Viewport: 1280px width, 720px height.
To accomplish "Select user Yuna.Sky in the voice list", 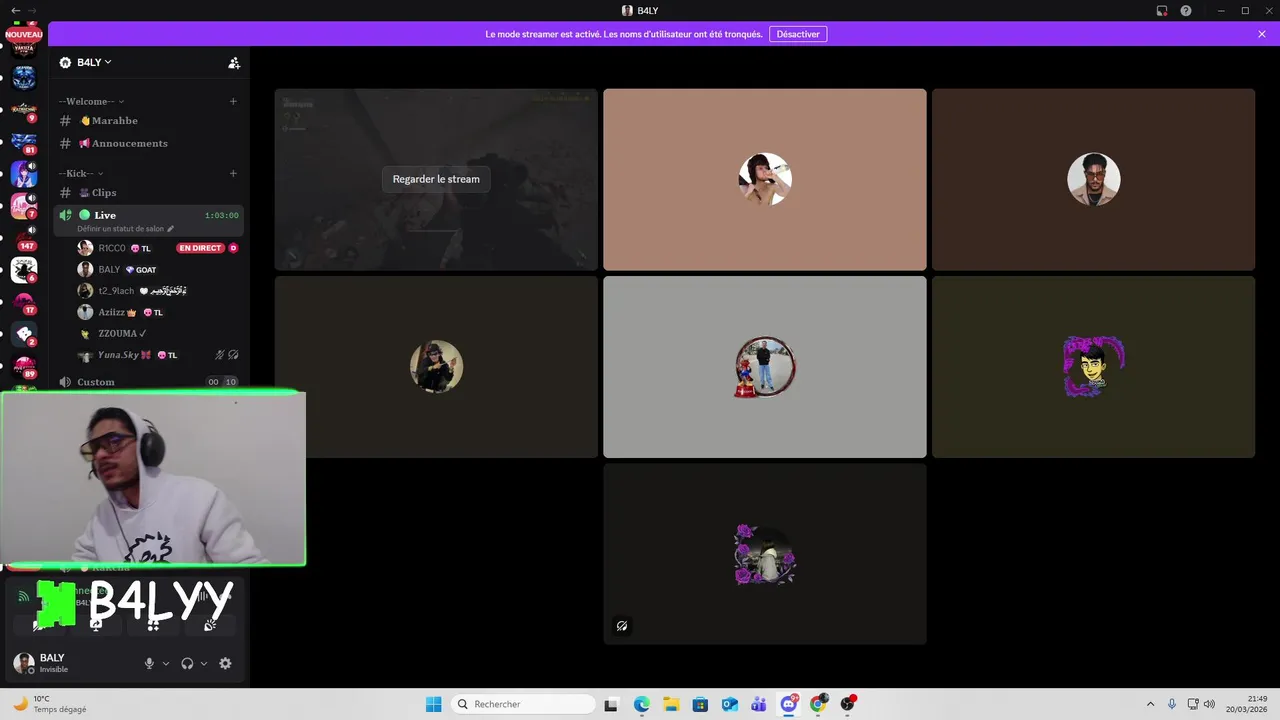I will (x=157, y=355).
